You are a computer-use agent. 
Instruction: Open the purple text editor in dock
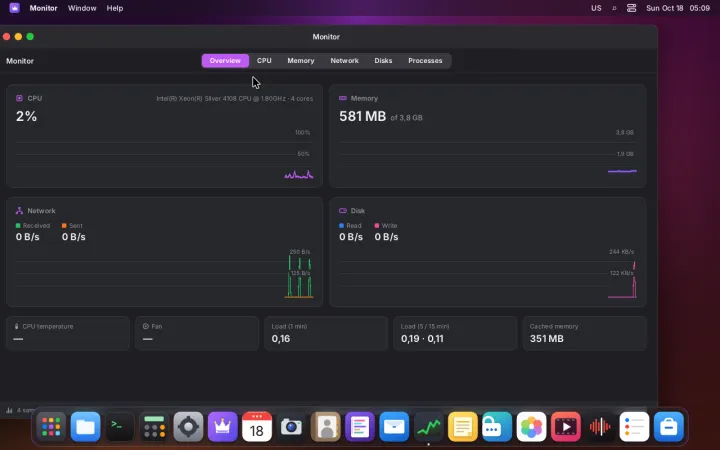[x=360, y=427]
